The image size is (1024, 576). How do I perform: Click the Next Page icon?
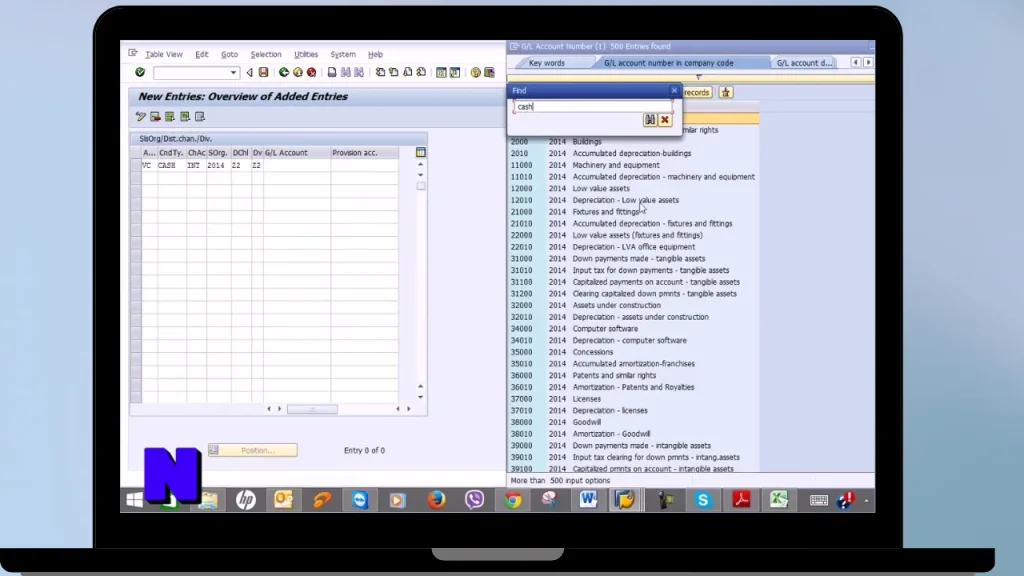coord(408,72)
